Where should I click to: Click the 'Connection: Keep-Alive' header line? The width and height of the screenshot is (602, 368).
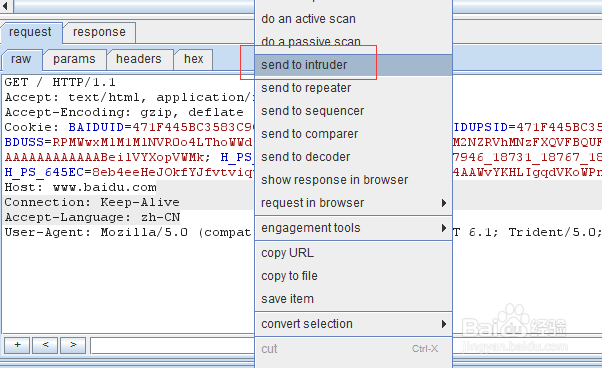92,202
